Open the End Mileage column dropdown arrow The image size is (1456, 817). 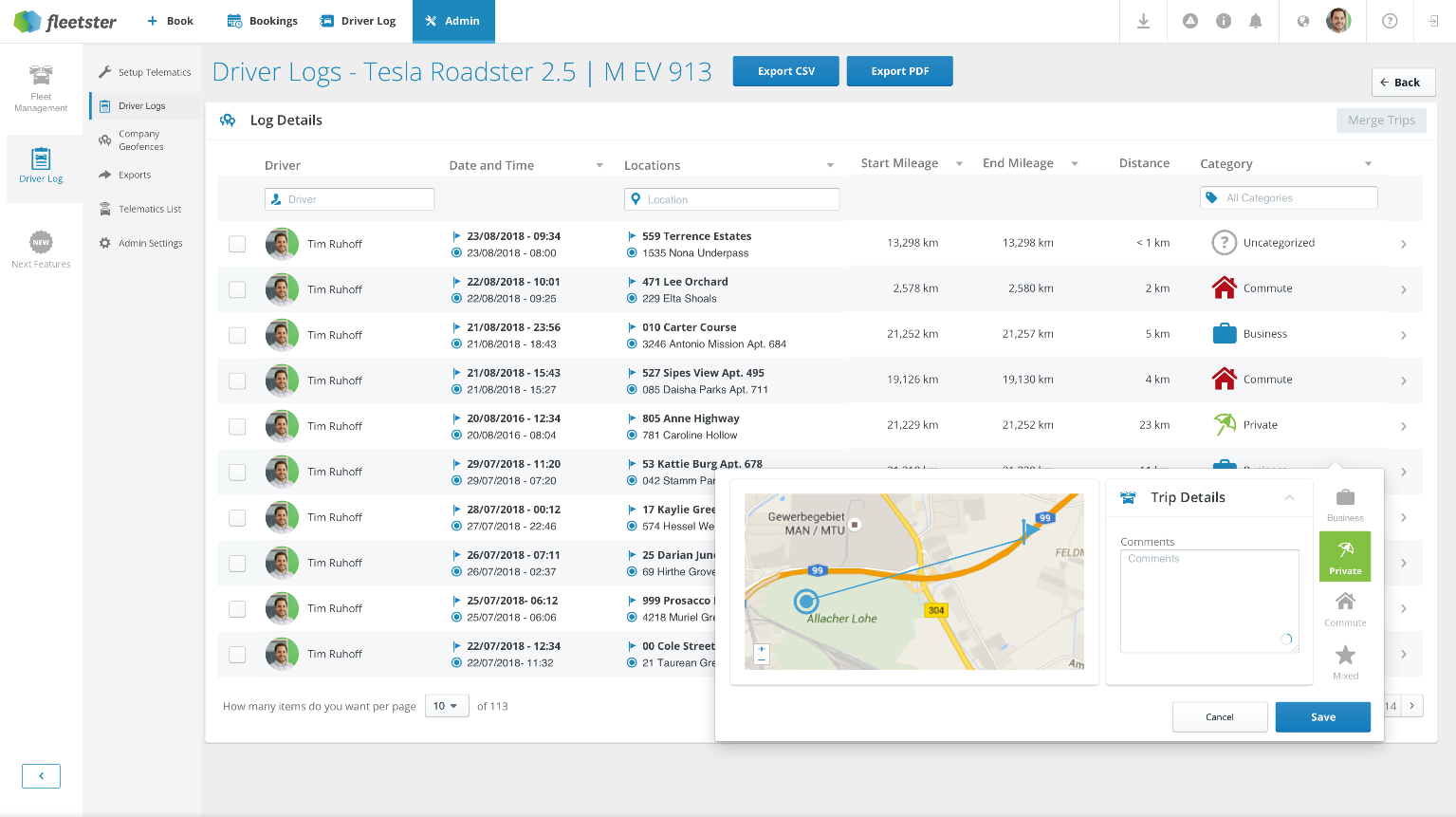click(1075, 164)
